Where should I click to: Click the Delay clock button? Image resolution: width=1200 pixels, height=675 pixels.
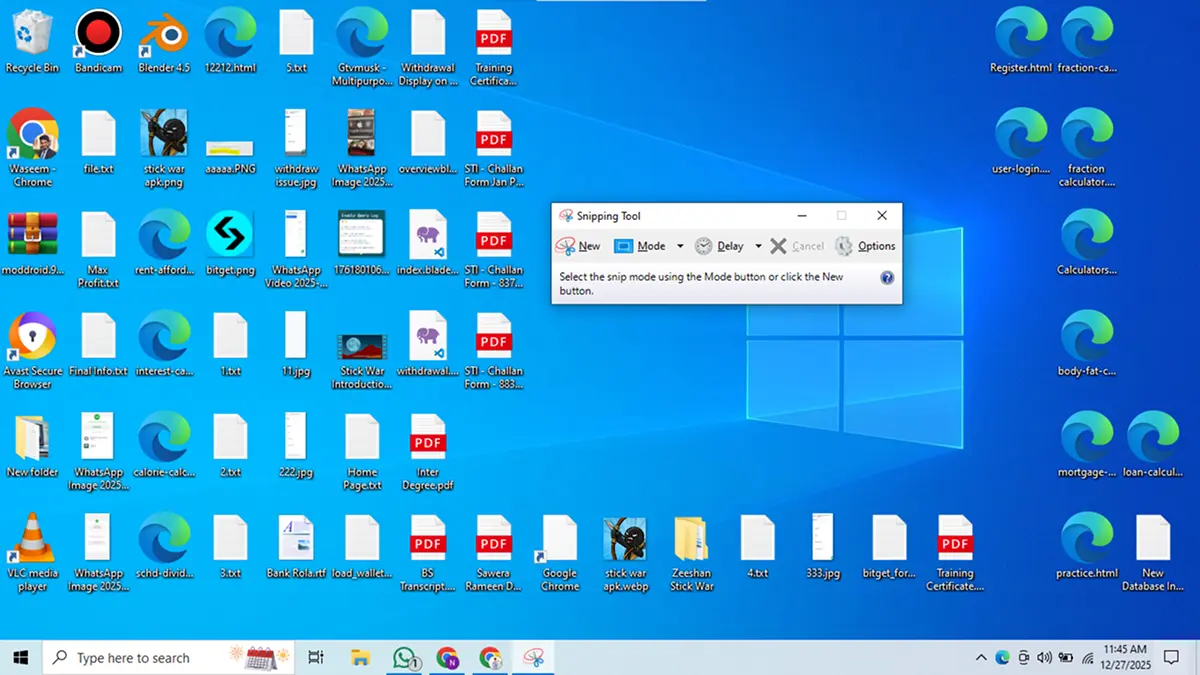pos(720,246)
